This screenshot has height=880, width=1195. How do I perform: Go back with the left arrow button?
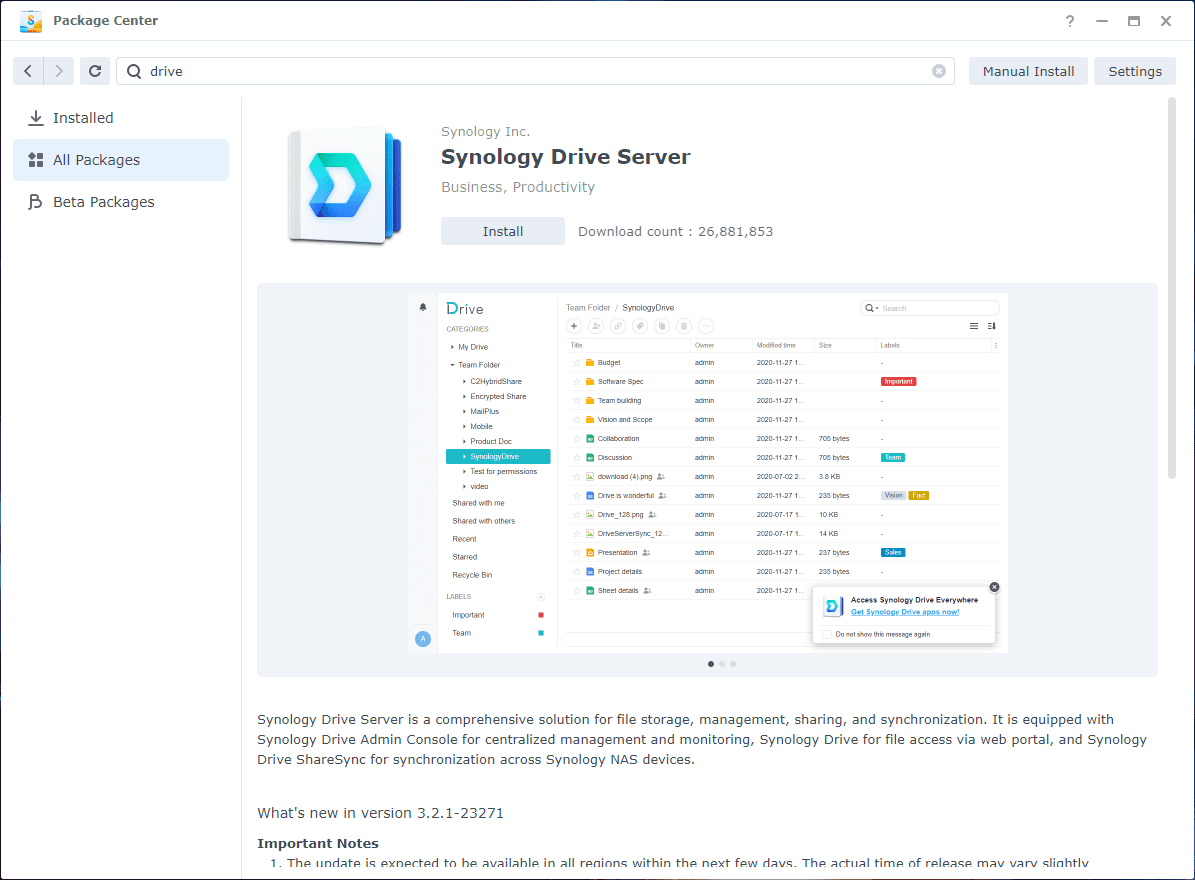coord(28,71)
